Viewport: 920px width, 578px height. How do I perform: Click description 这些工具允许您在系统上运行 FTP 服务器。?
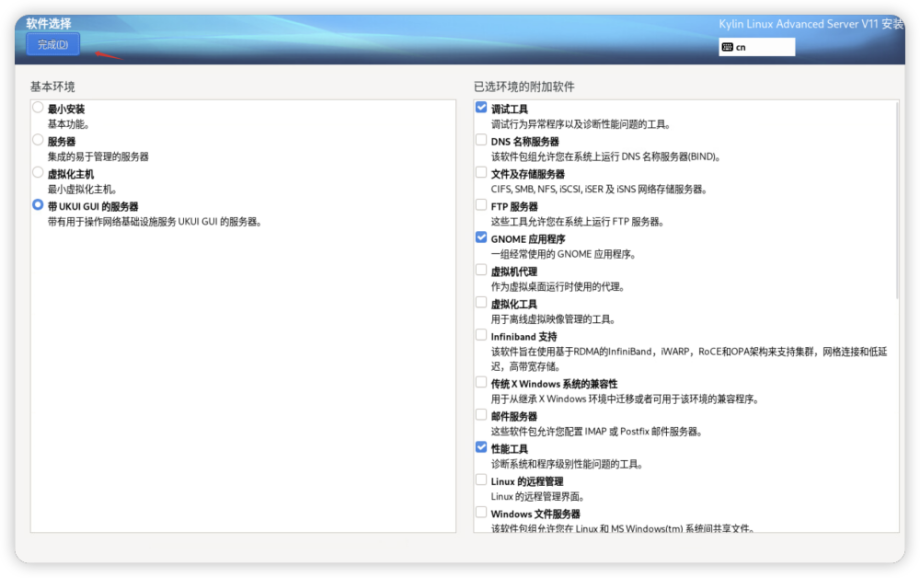pyautogui.click(x=577, y=222)
